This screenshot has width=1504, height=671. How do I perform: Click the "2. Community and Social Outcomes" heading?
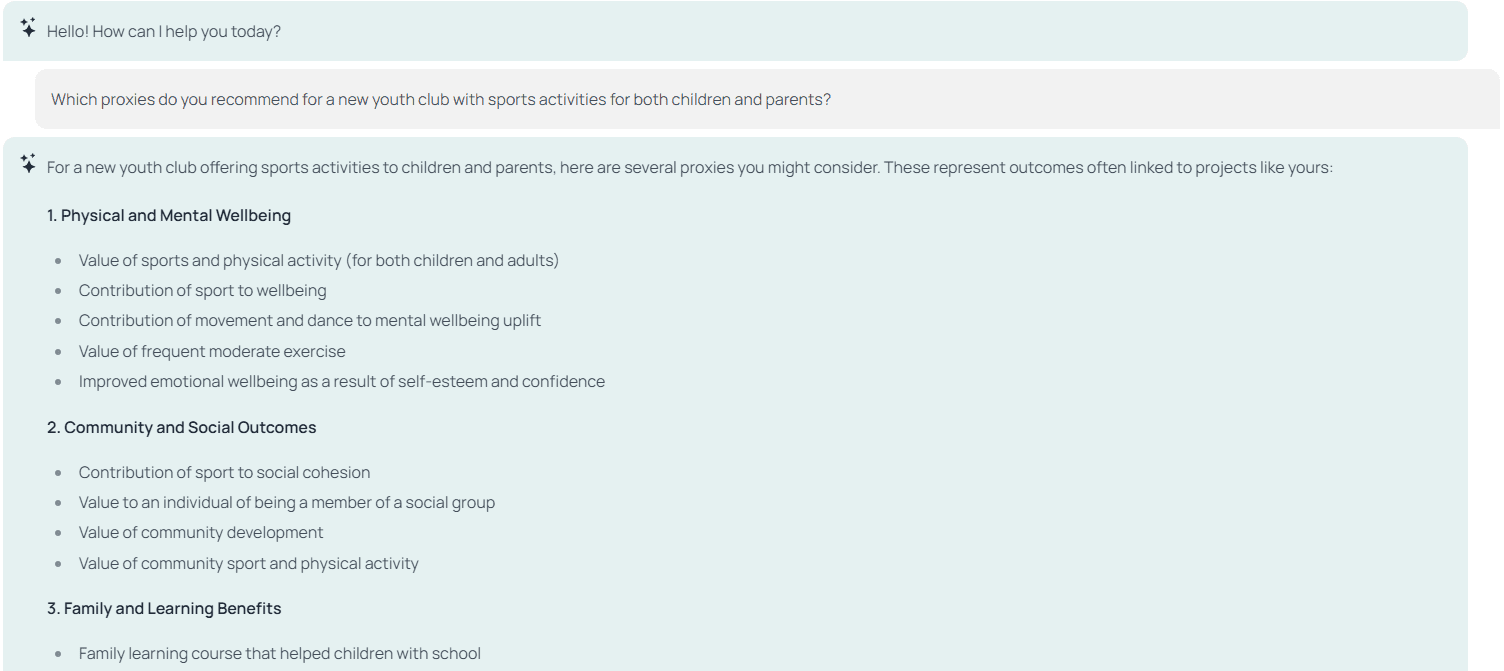pyautogui.click(x=181, y=428)
